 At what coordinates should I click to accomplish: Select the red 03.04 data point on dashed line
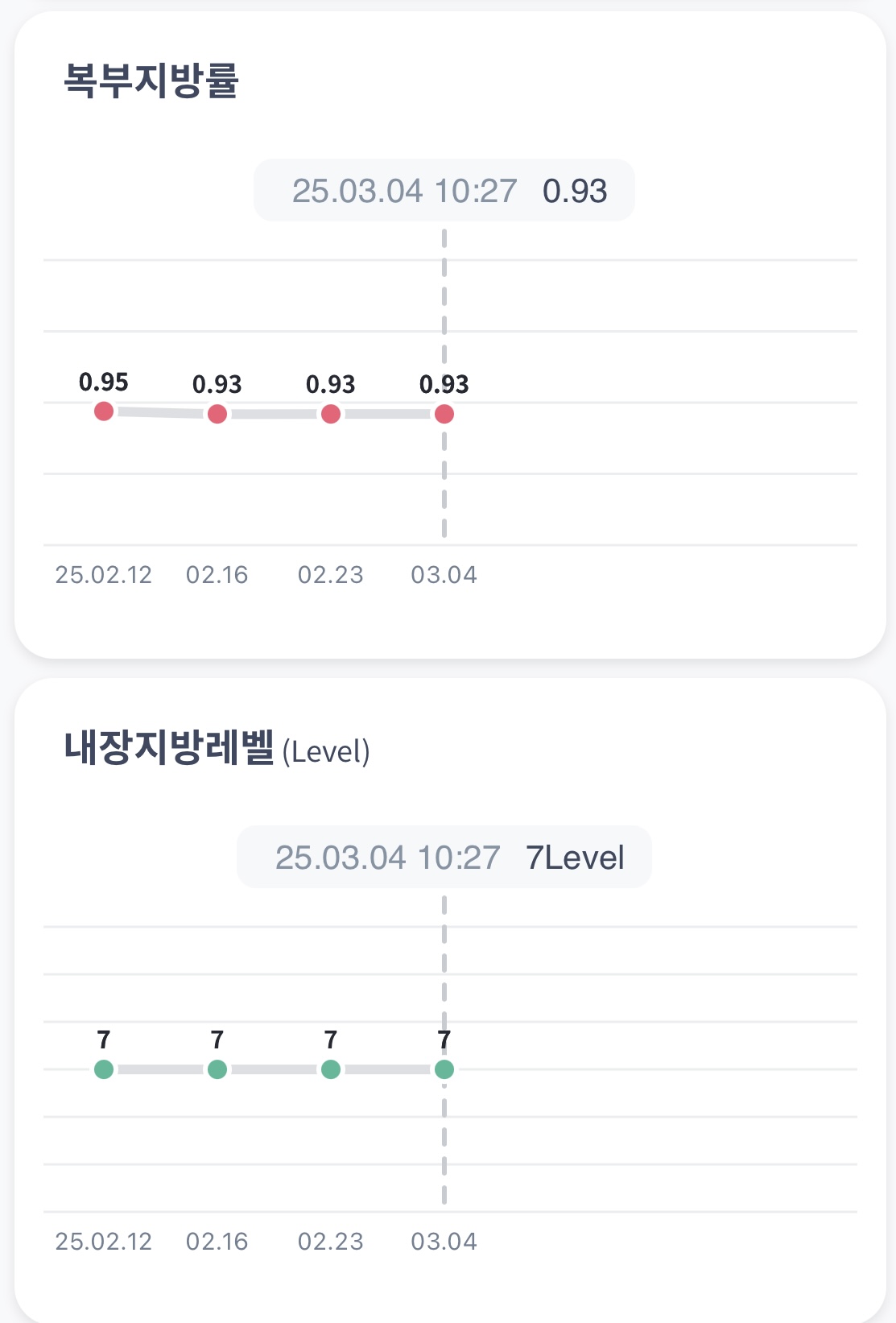tap(444, 414)
